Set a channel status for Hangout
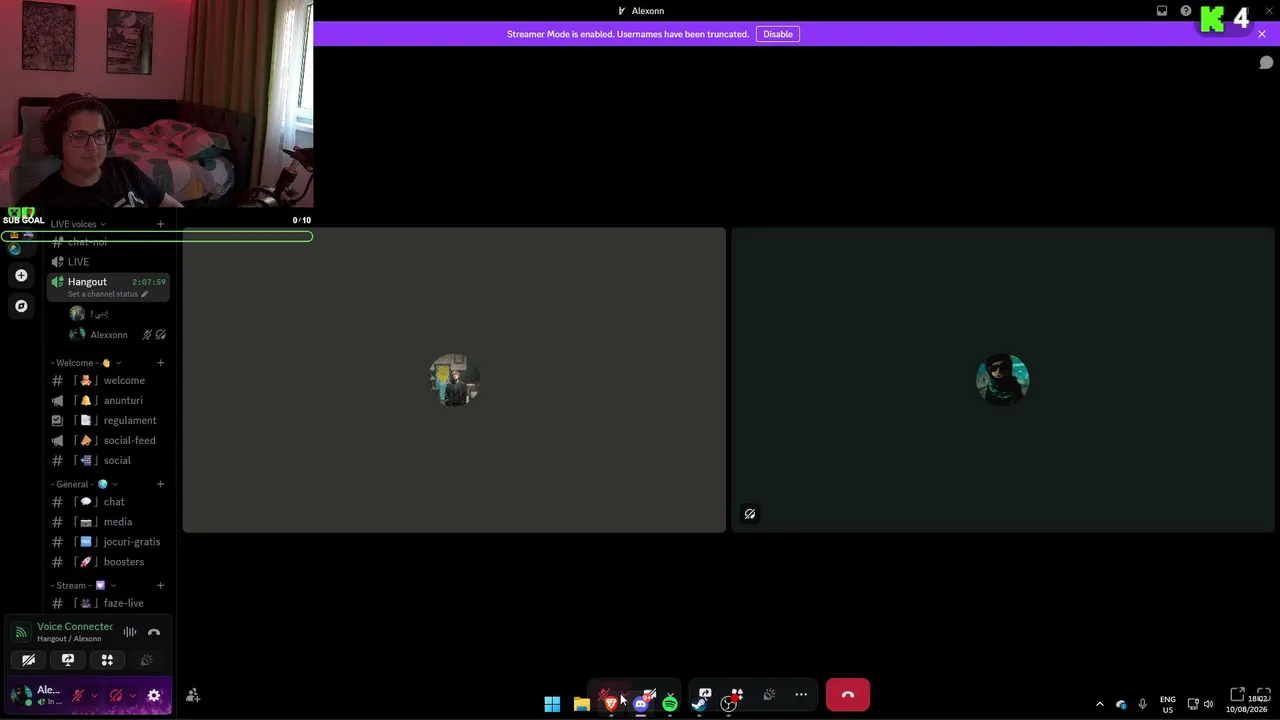 point(108,295)
